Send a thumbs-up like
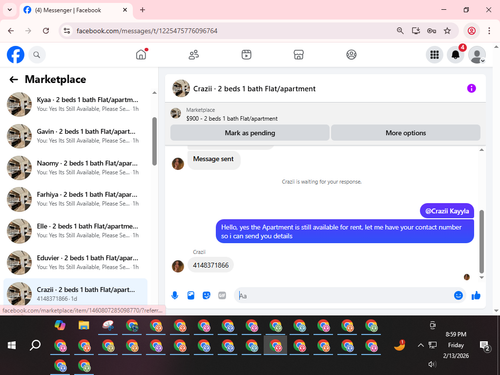The width and height of the screenshot is (500, 375). 476,295
